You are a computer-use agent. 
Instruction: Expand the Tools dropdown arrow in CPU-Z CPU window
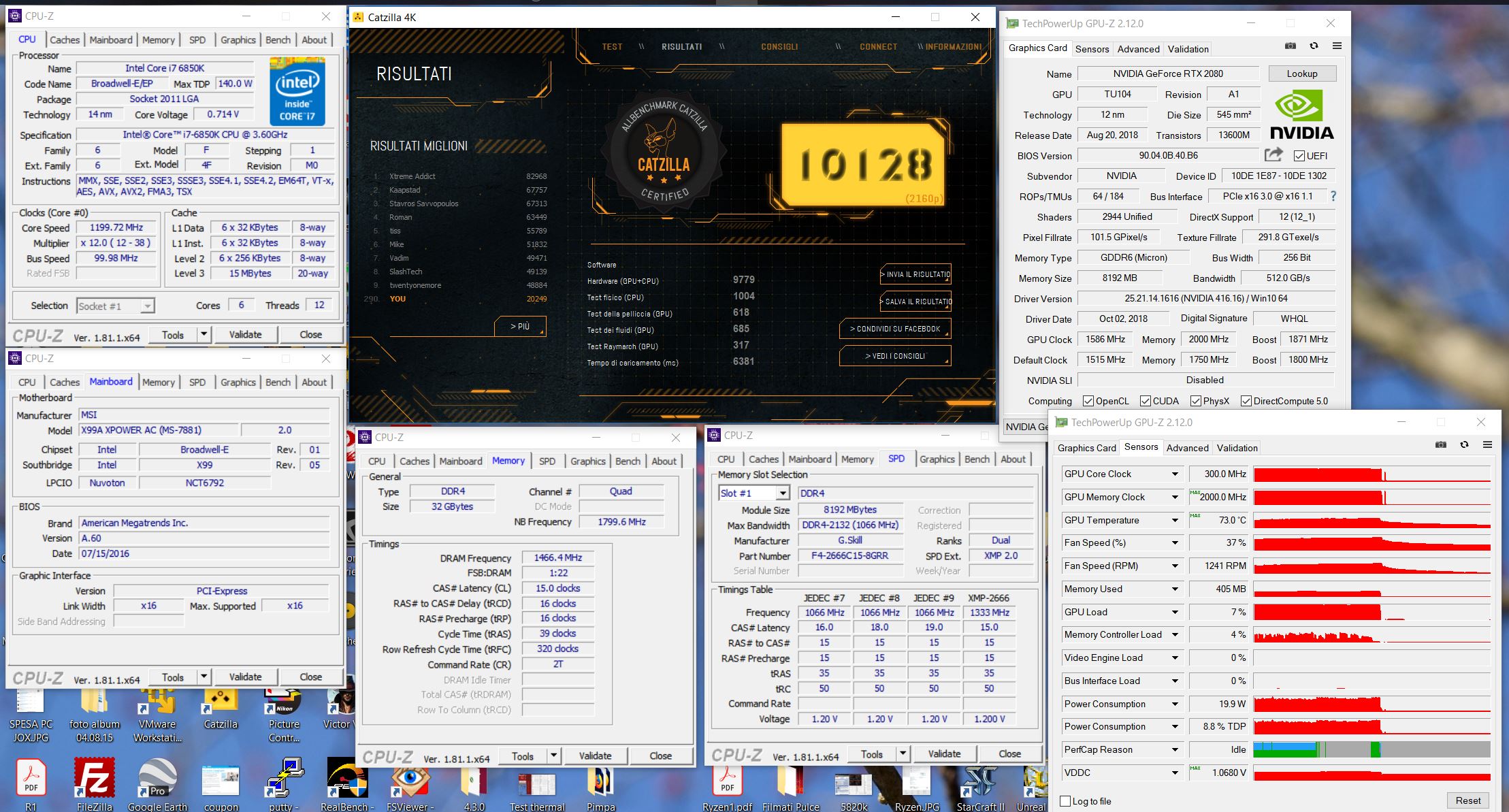(204, 334)
